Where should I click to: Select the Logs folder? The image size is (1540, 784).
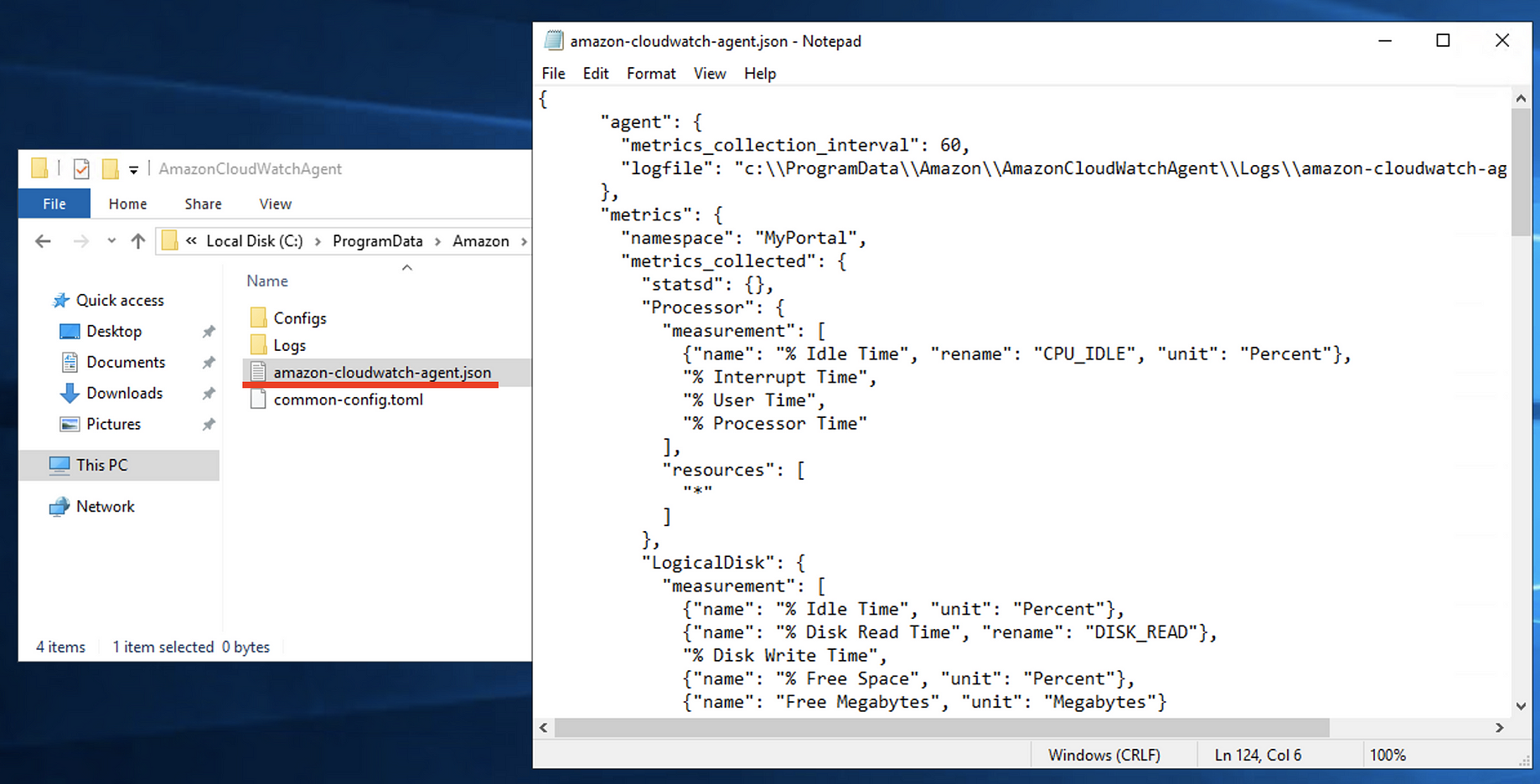[x=290, y=345]
